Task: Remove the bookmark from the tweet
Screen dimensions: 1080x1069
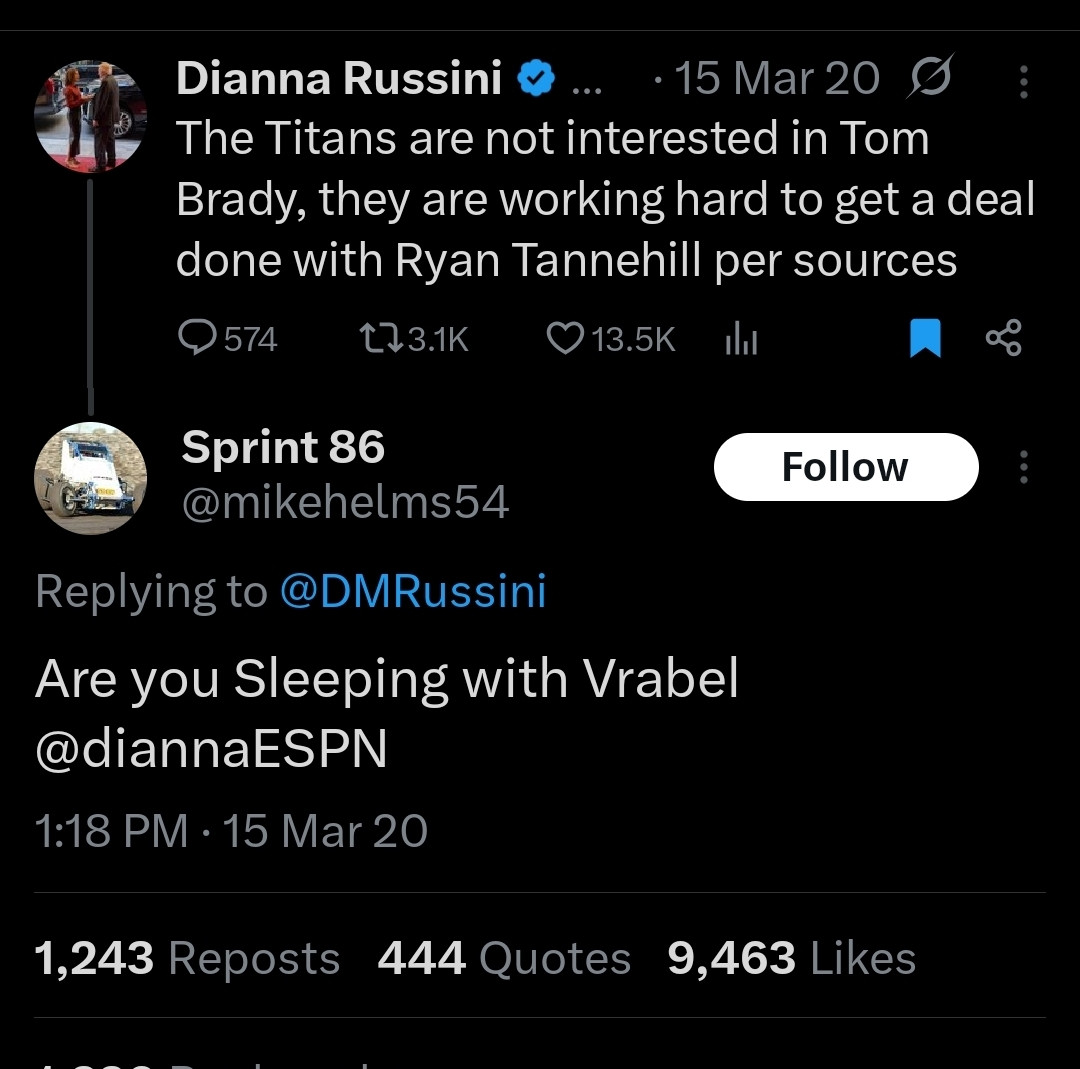Action: (925, 339)
